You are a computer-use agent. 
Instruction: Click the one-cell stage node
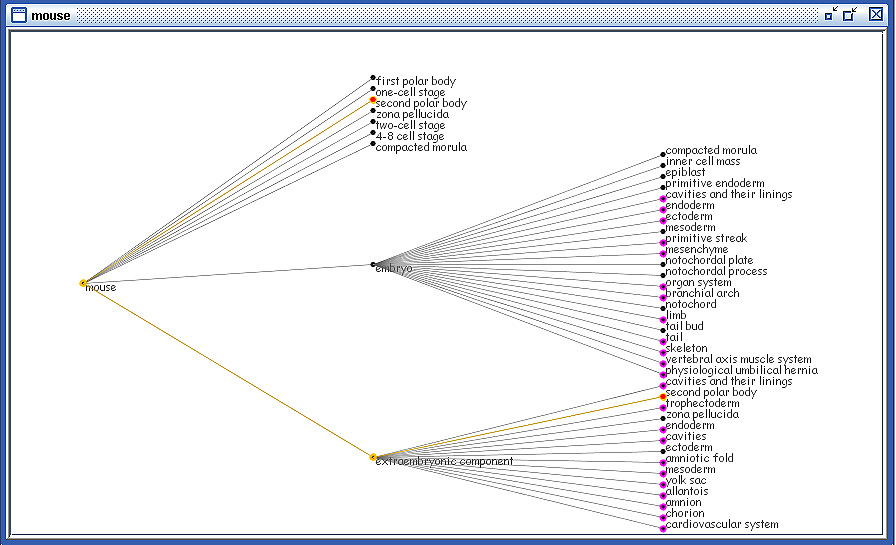(x=373, y=89)
